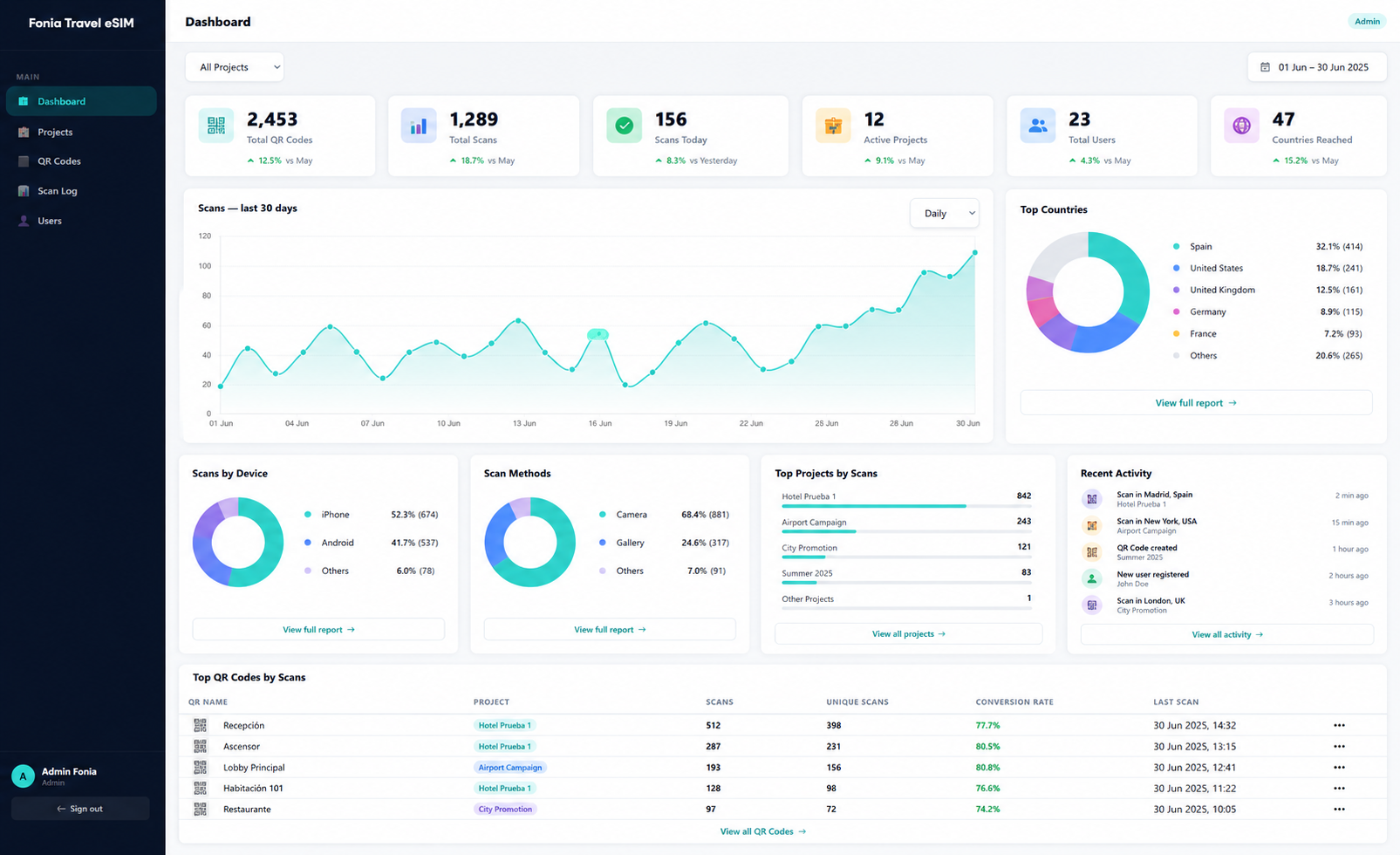Click the Admin Fonia avatar circle
This screenshot has height=855, width=1400.
coord(23,776)
